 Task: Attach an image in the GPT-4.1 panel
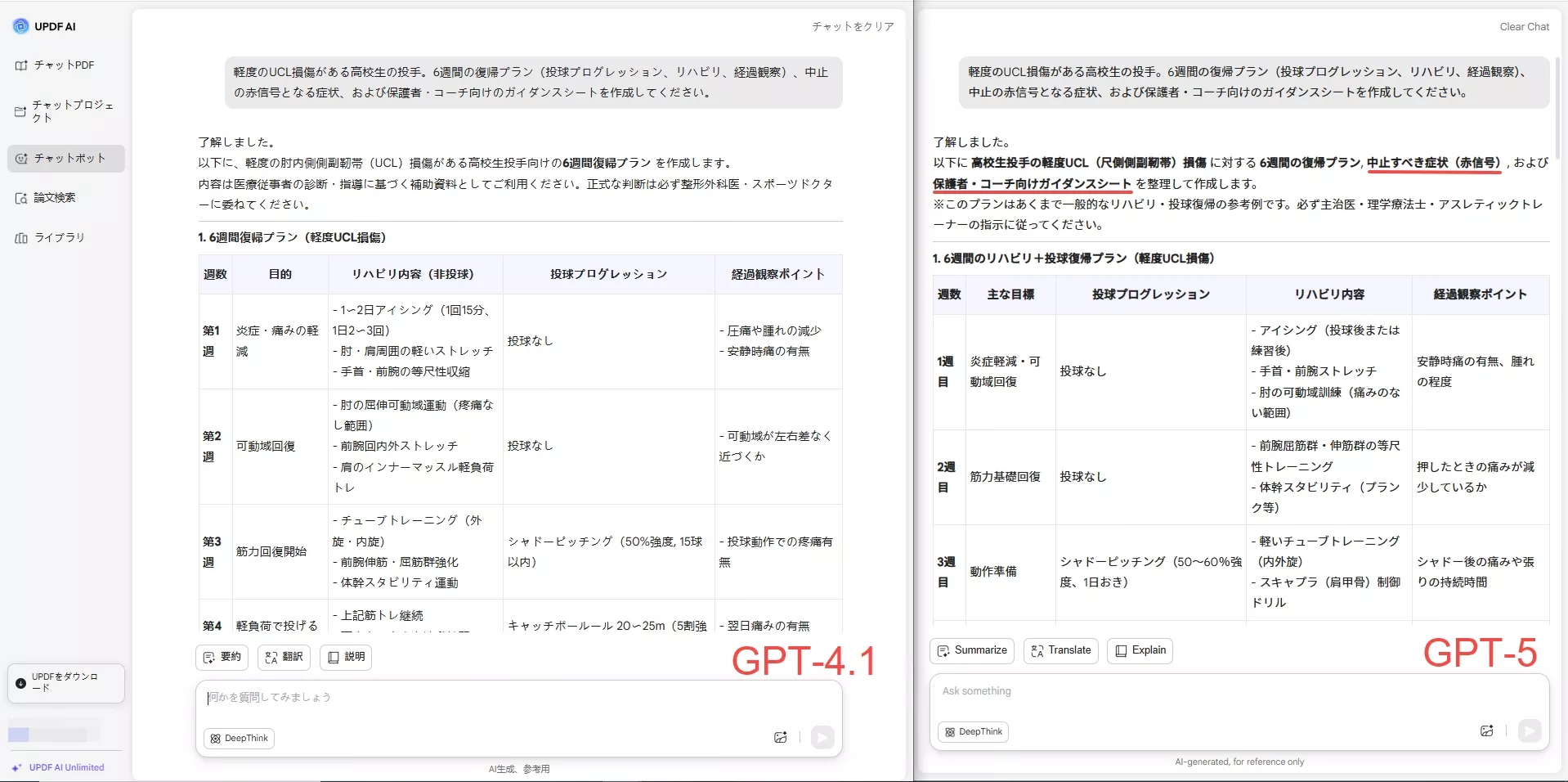[780, 737]
